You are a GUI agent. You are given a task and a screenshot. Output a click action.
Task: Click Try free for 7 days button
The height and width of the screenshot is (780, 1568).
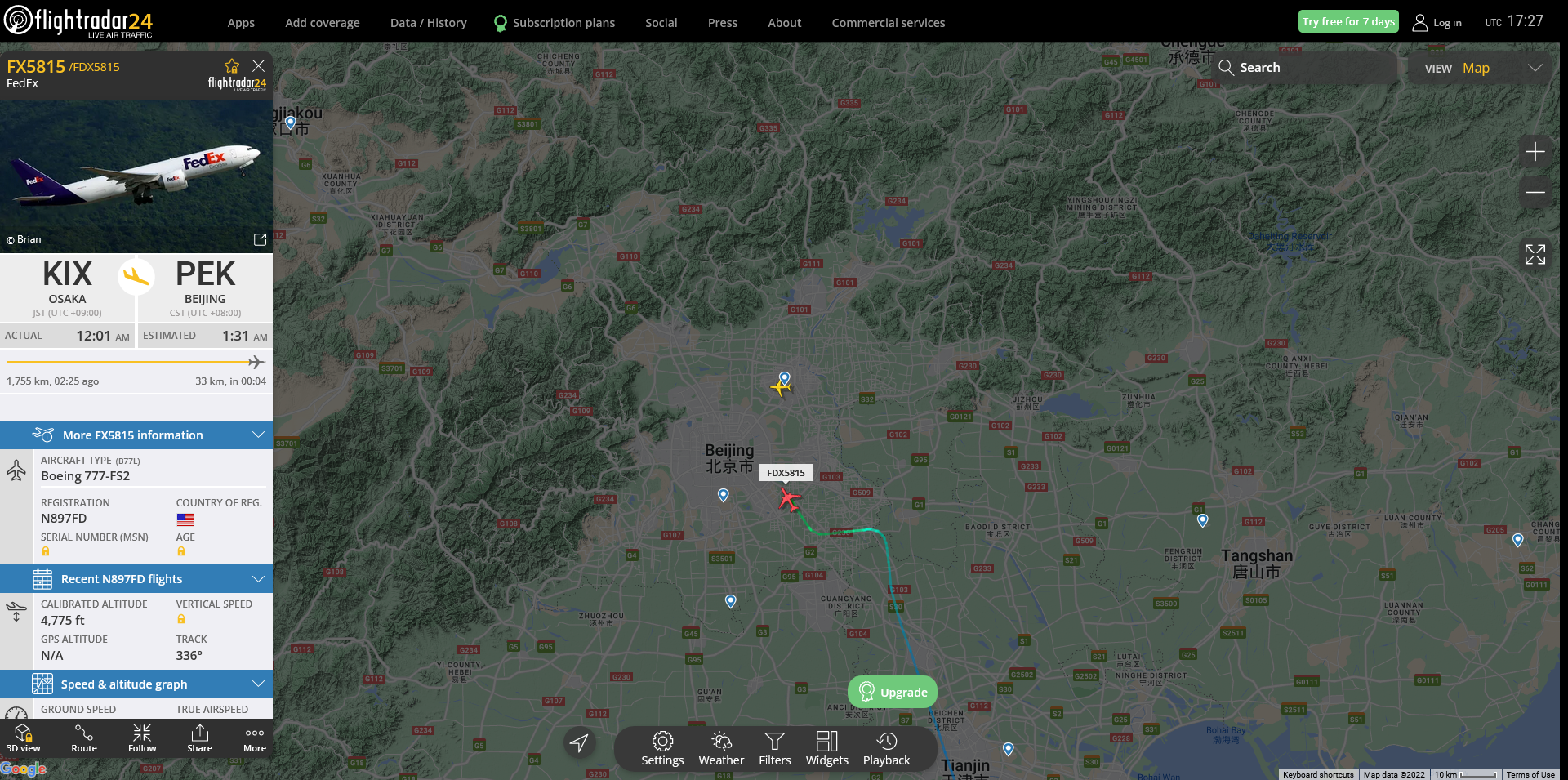pyautogui.click(x=1348, y=21)
